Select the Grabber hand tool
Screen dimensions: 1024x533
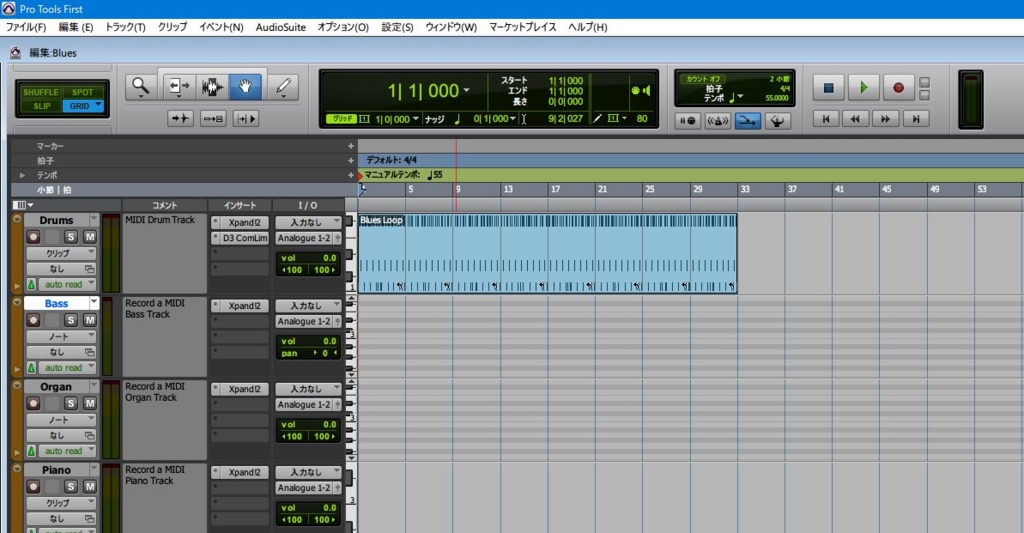245,87
